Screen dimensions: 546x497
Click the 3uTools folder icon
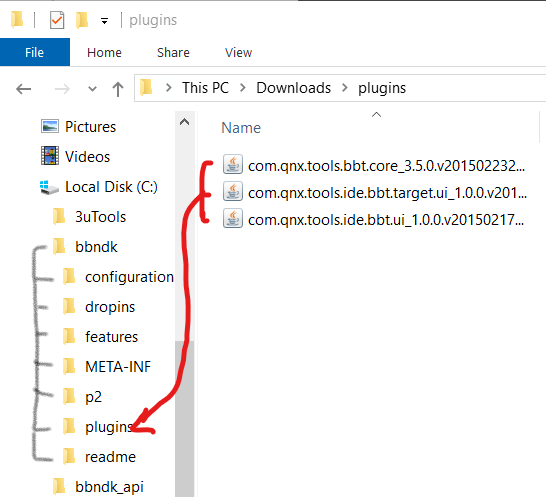59,216
